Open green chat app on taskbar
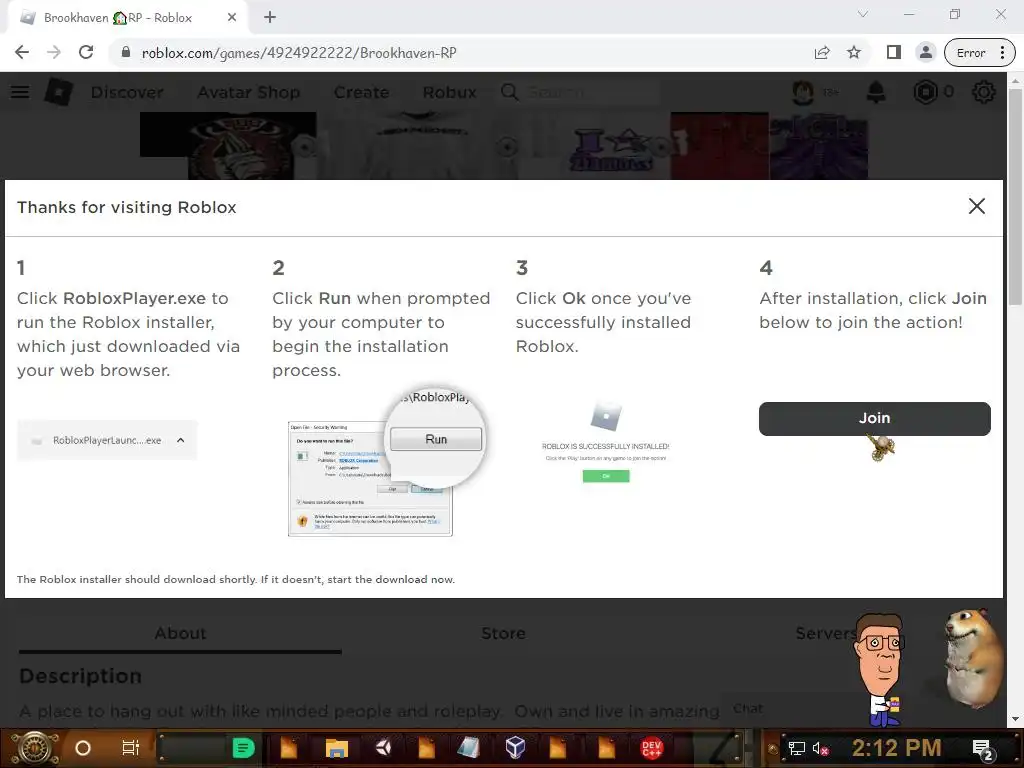 pyautogui.click(x=244, y=748)
